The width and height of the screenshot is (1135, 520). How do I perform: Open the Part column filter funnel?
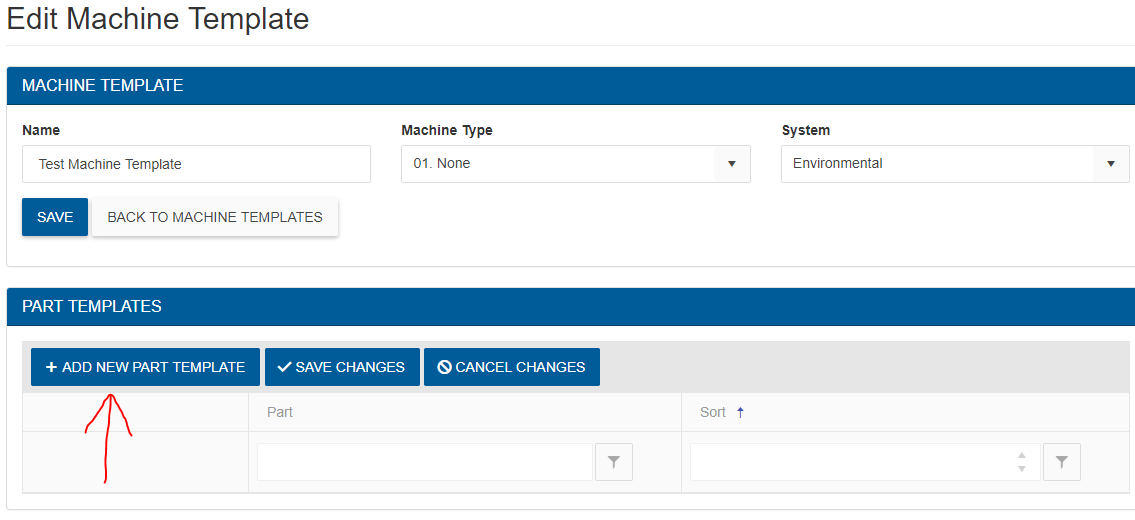[614, 462]
